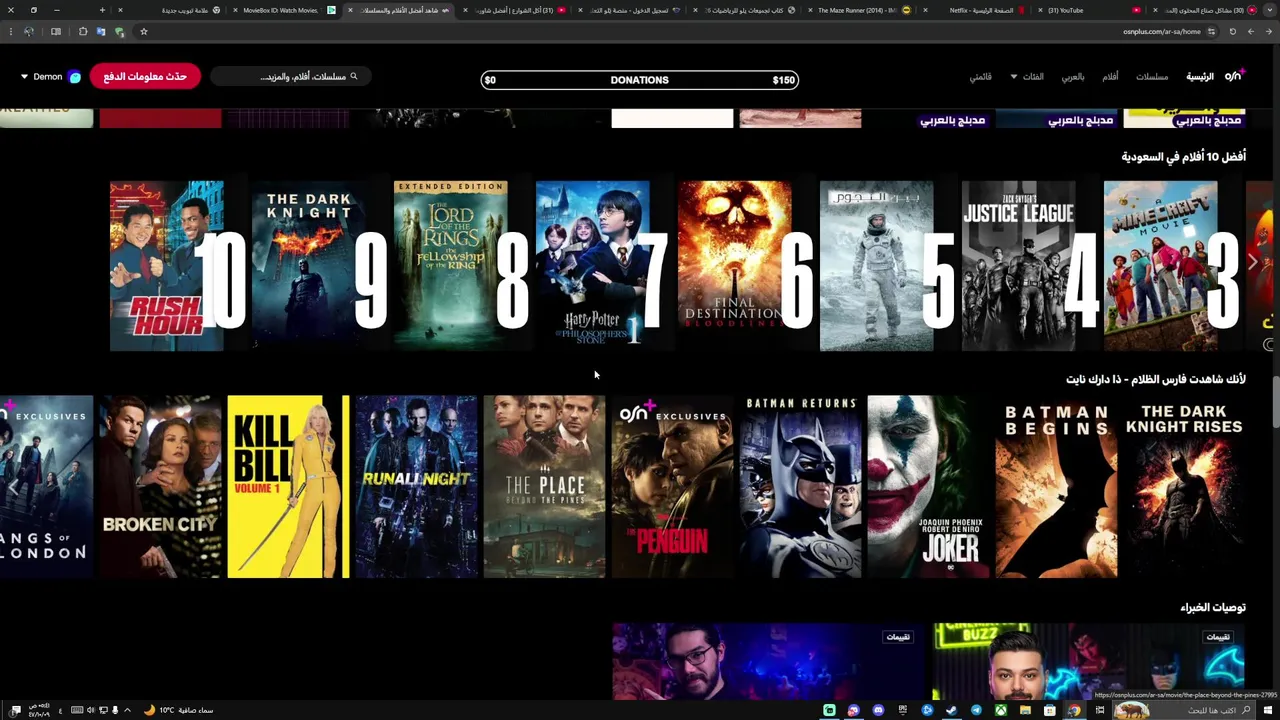The image size is (1280, 720).
Task: Click the search input field
Action: coord(290,77)
